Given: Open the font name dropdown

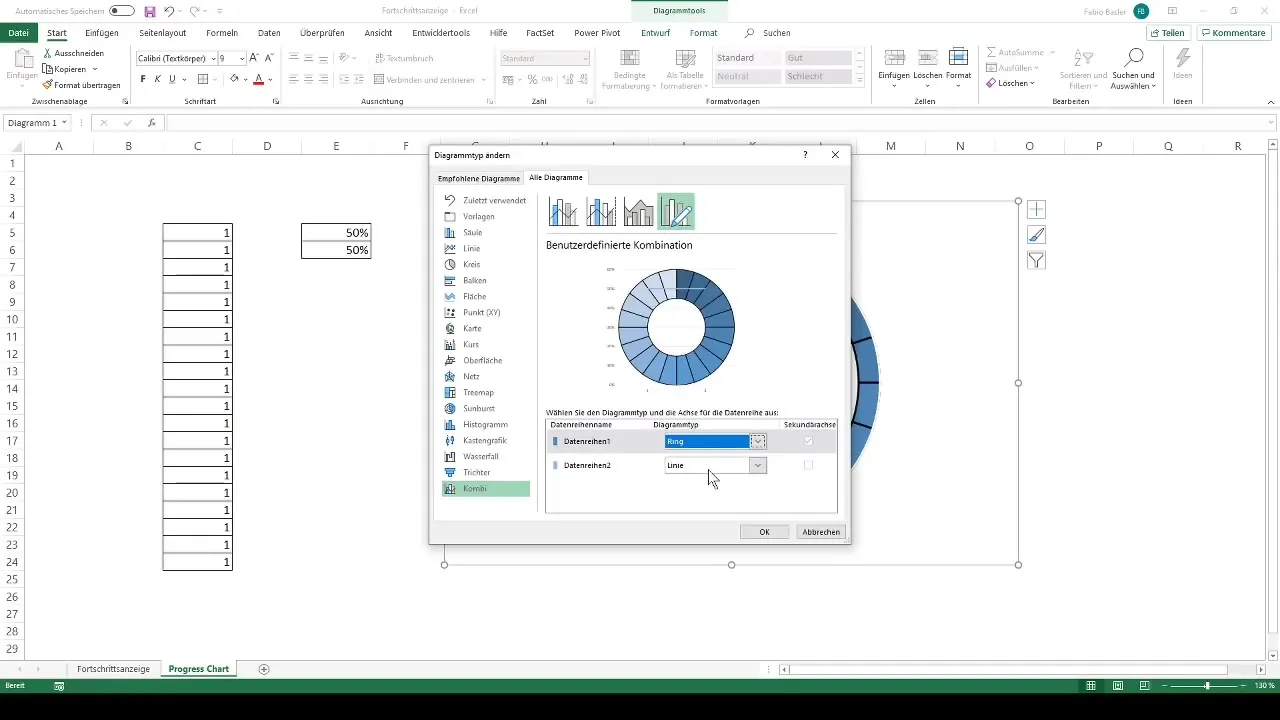Looking at the screenshot, I should click(213, 59).
